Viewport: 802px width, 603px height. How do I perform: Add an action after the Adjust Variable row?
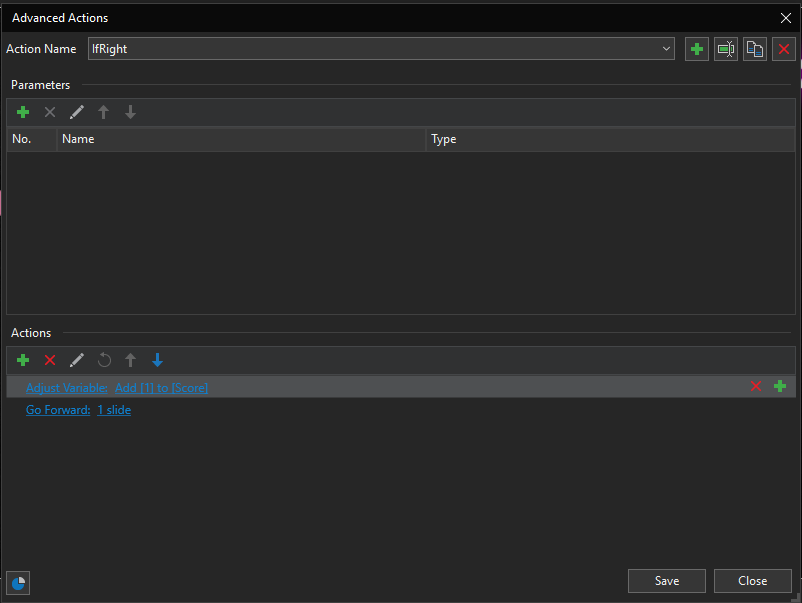tap(780, 387)
